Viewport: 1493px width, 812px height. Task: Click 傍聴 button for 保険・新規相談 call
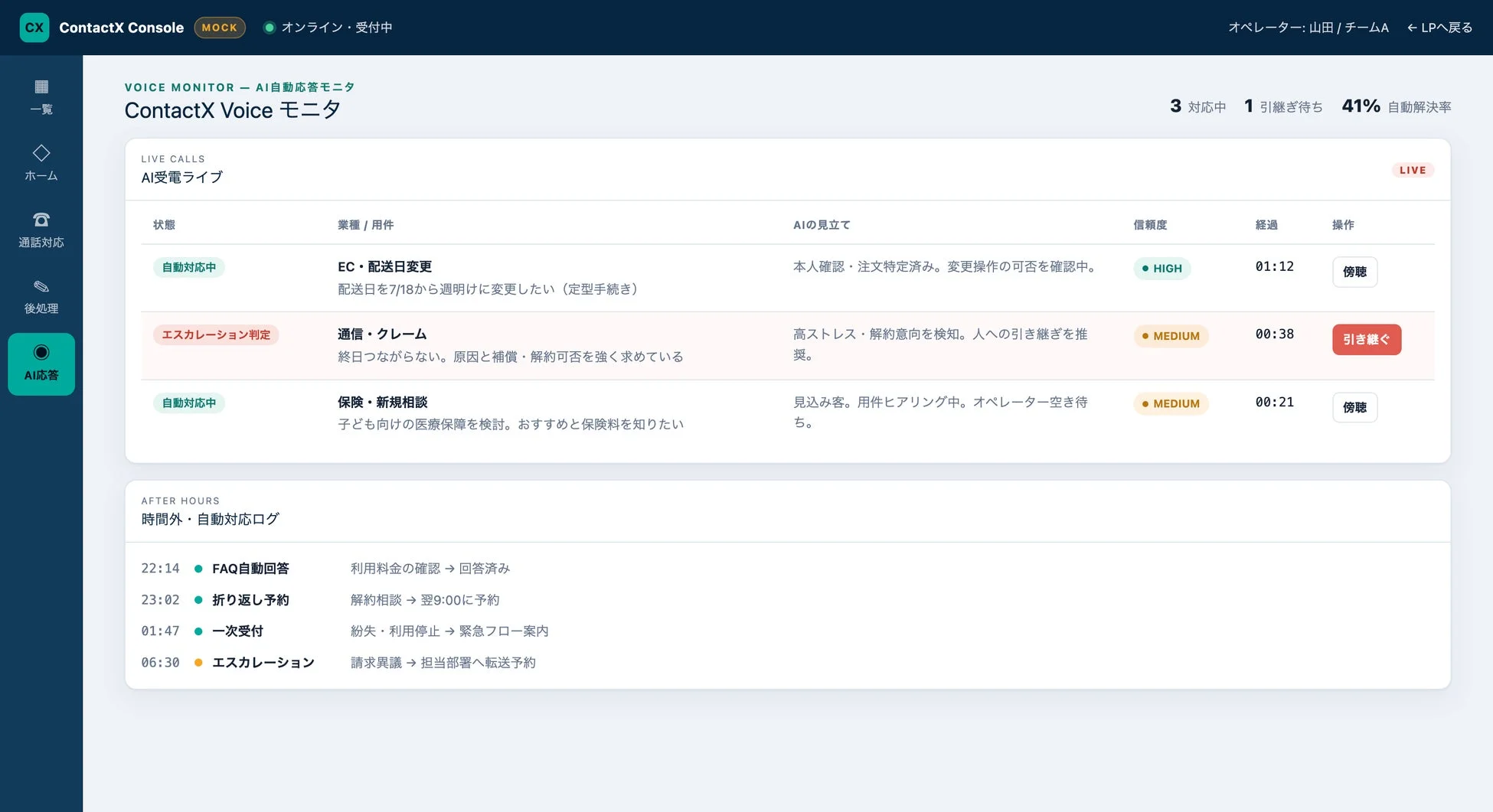[1354, 407]
